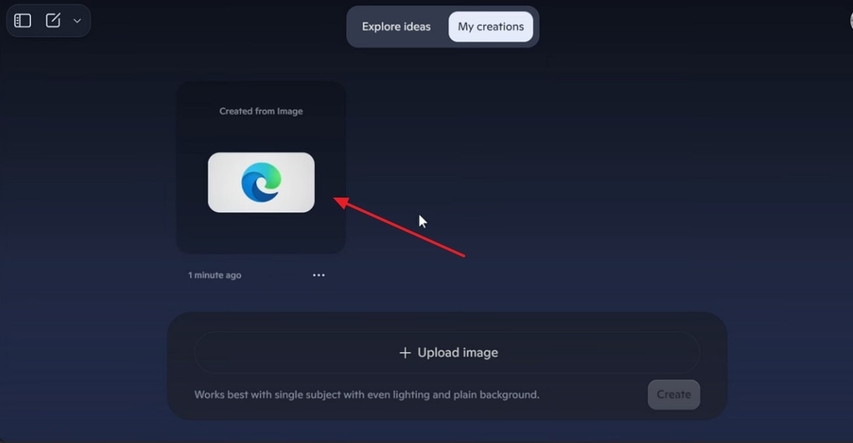853x443 pixels.
Task: Switch to Explore ideas tab
Action: 396,27
